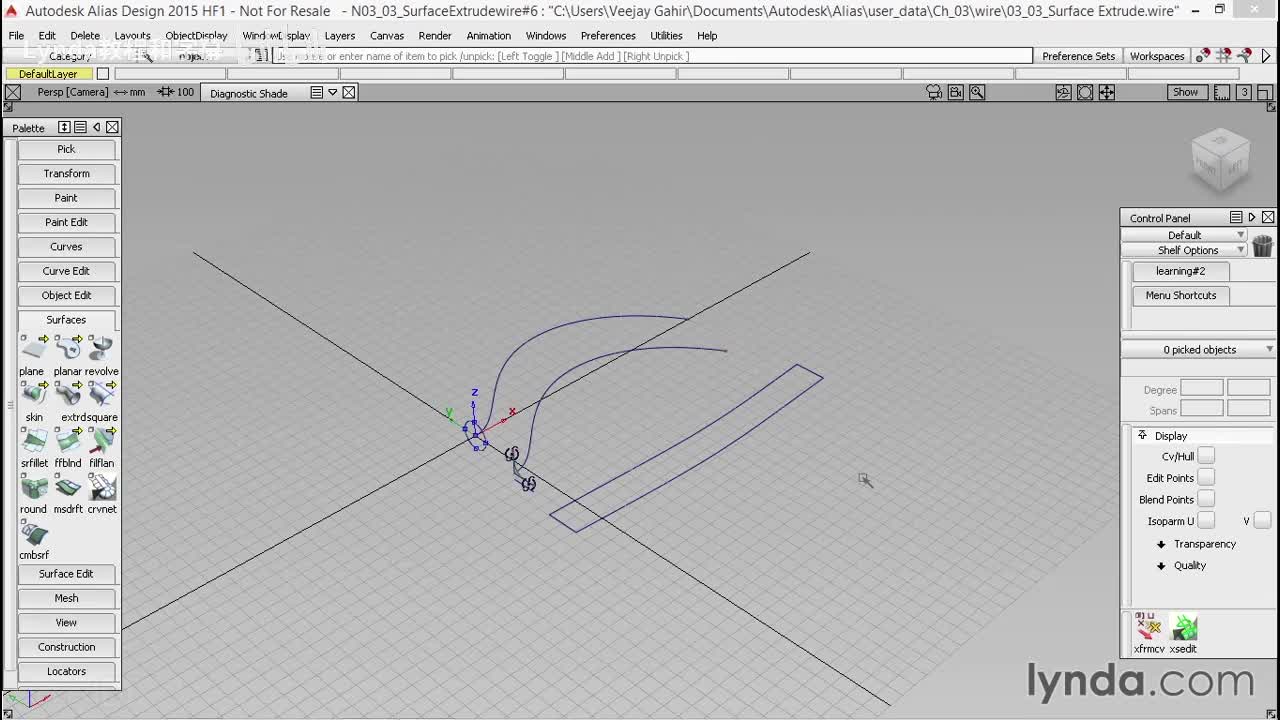The image size is (1280, 720).
Task: Click the pick item name input field
Action: [x=652, y=56]
